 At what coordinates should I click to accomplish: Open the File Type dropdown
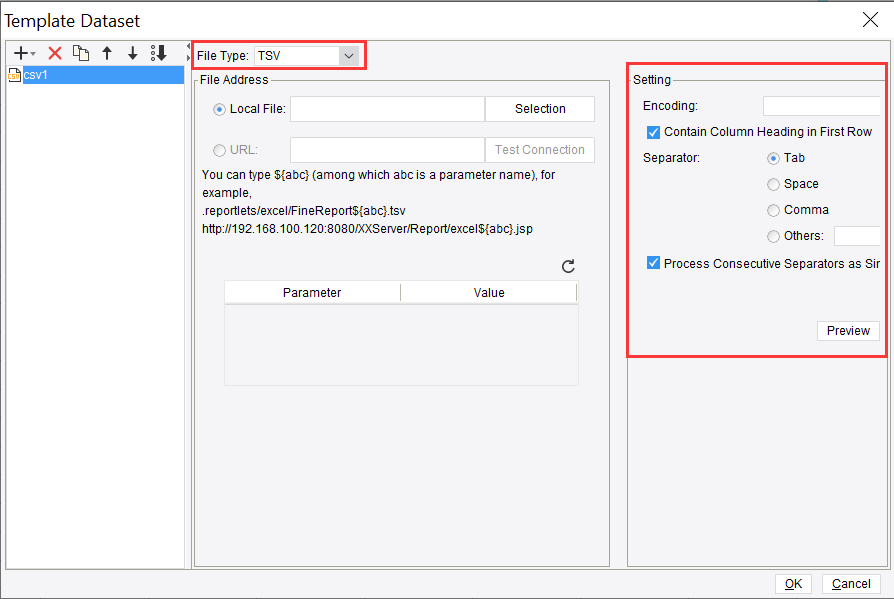[349, 55]
